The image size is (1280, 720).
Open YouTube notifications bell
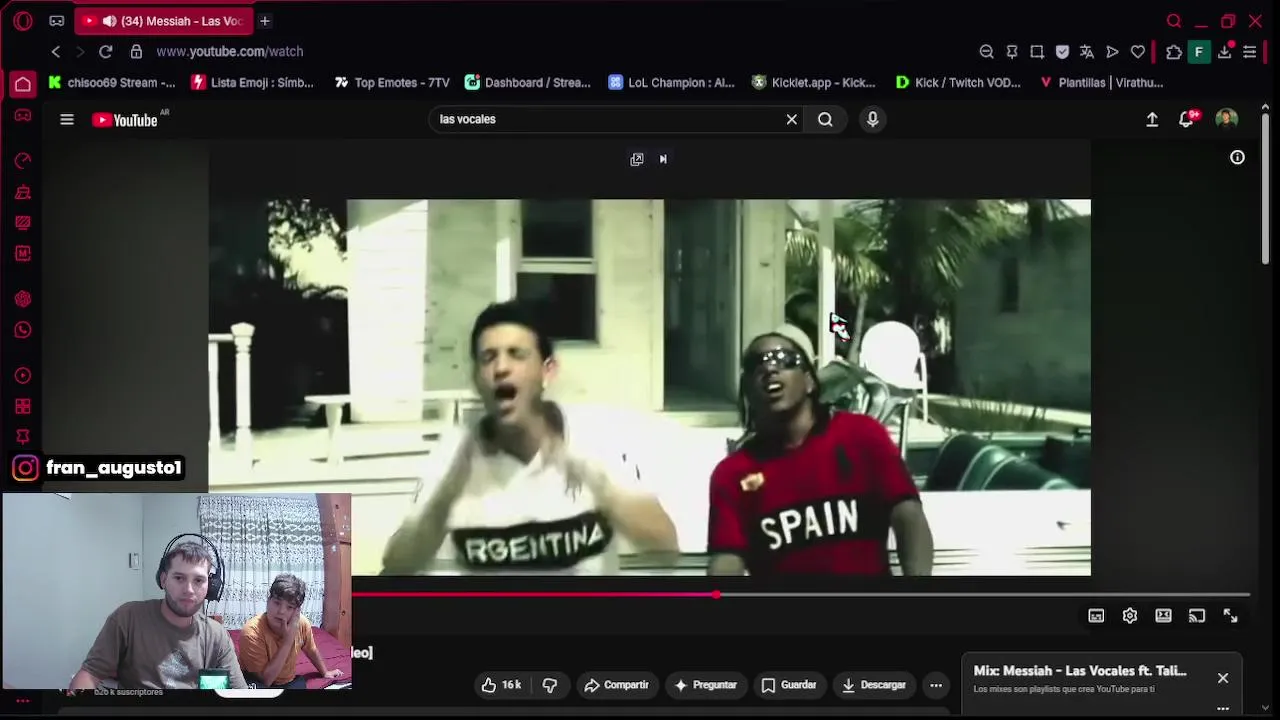(x=1187, y=119)
